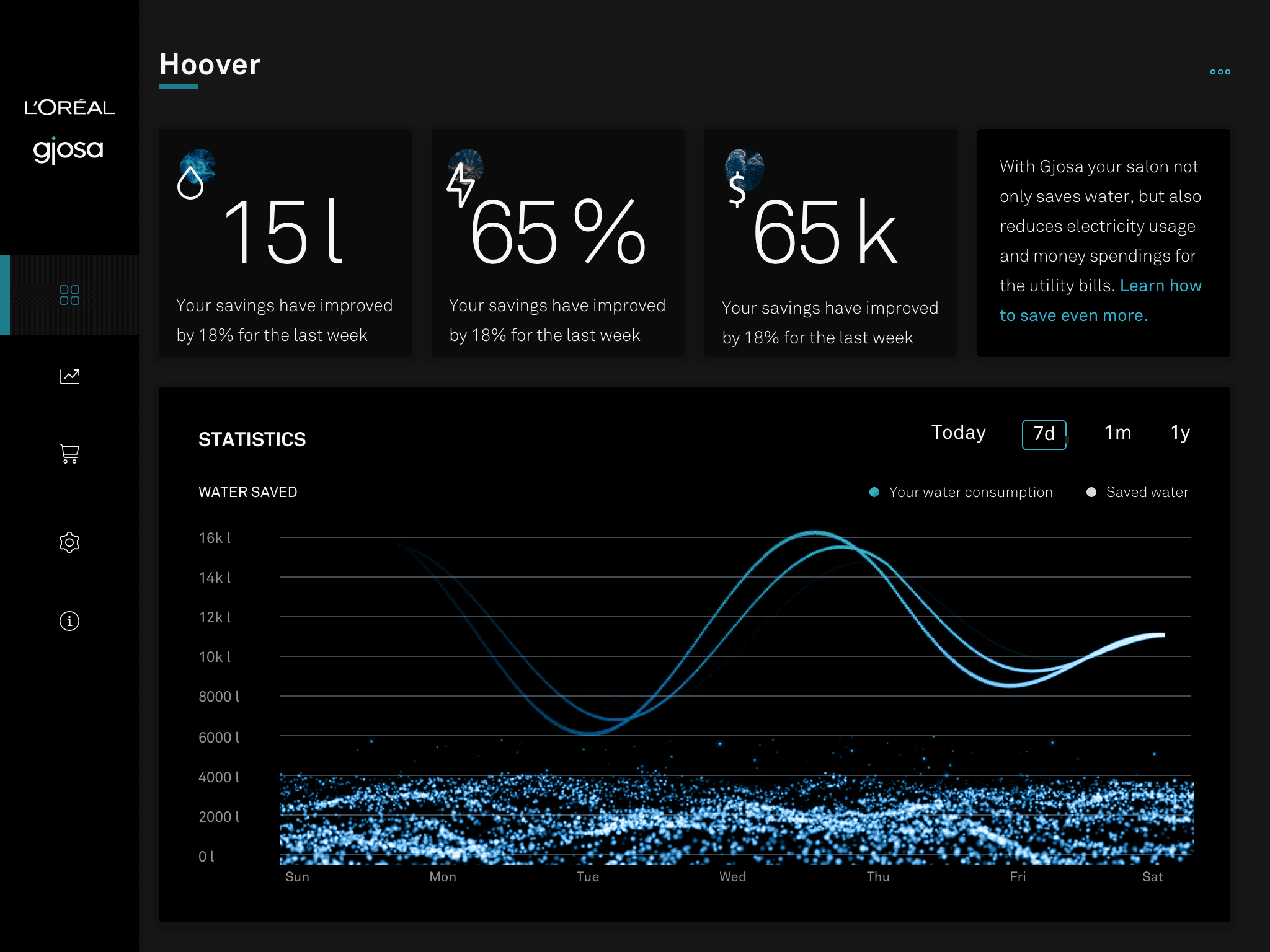Click the WATER SAVED label

(x=247, y=492)
